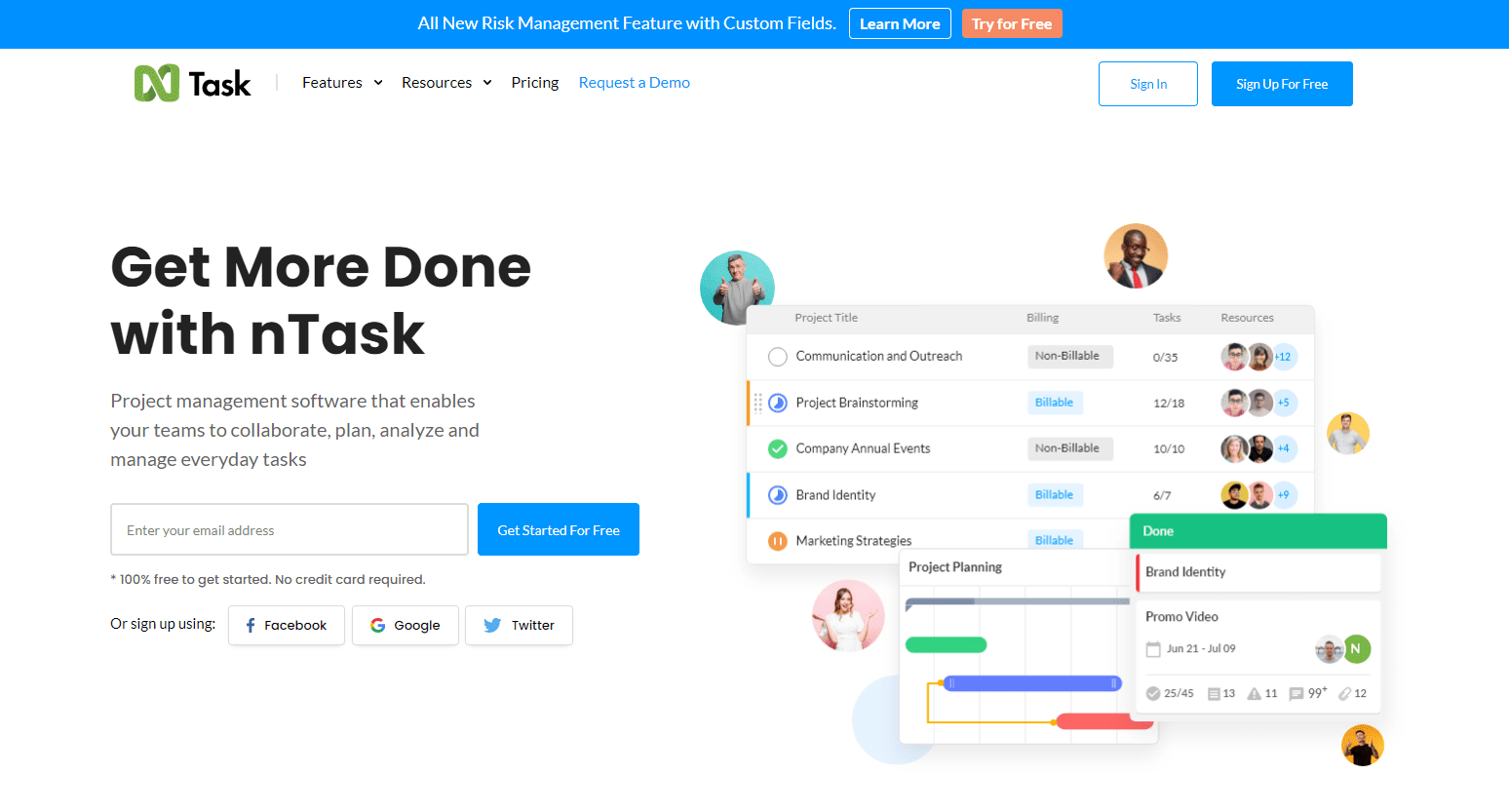The image size is (1509, 812).
Task: Click empty status circle for Communication and Outreach
Action: 778,357
